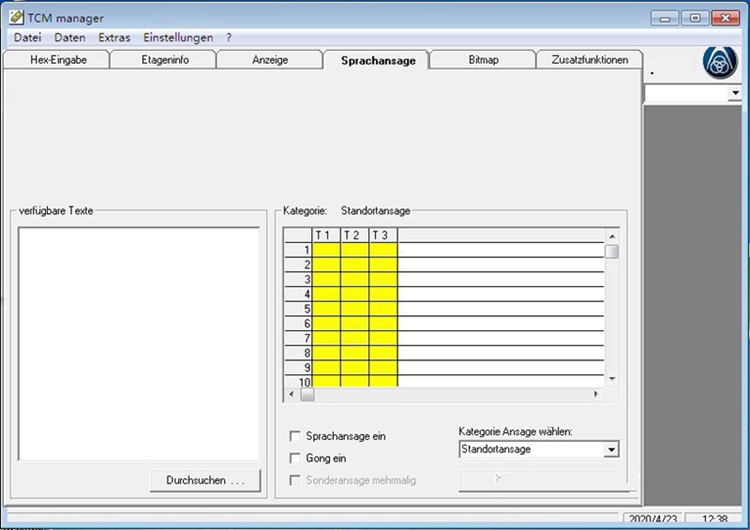
Task: Switch to the Etageninfo tab
Action: [163, 60]
